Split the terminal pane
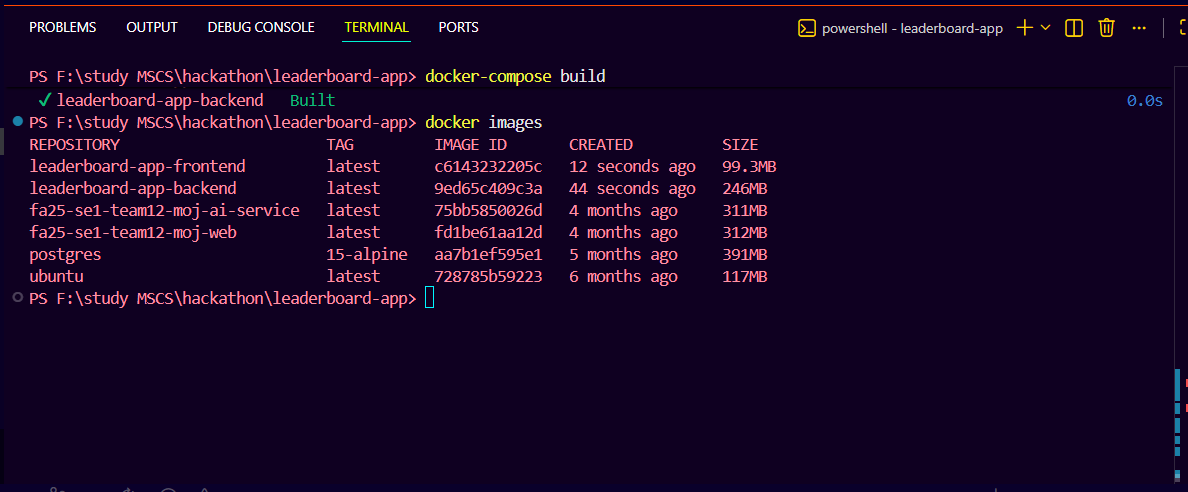This screenshot has height=492, width=1188. [1074, 28]
